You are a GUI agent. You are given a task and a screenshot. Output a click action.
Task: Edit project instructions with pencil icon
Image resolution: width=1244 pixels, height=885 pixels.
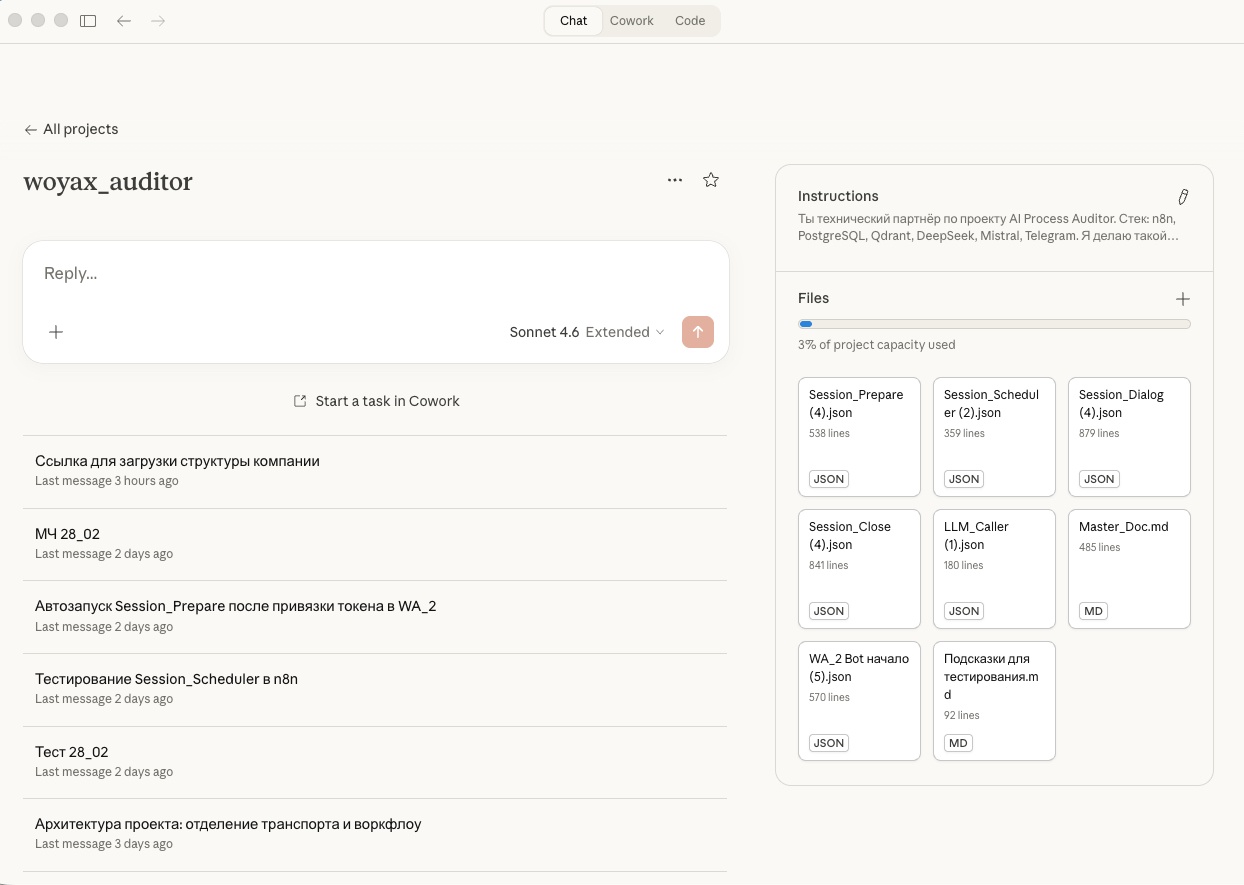(x=1183, y=197)
